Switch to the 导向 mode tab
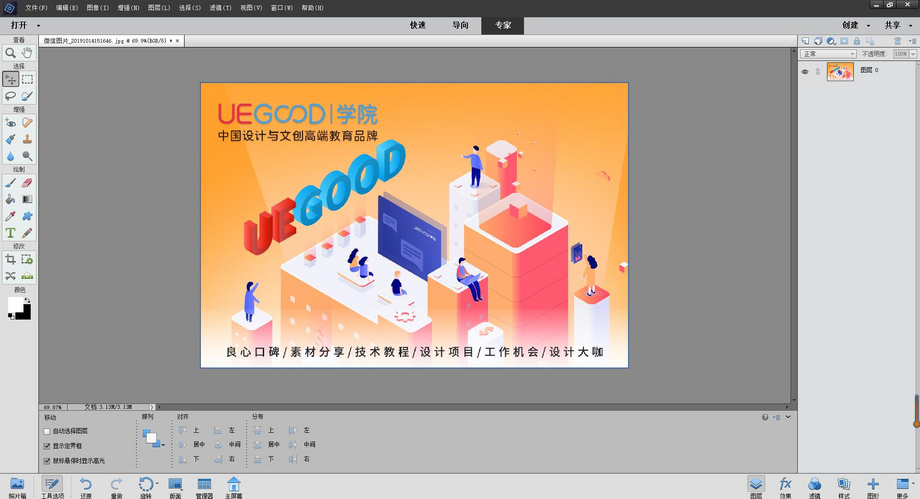This screenshot has width=920, height=499. [461, 25]
